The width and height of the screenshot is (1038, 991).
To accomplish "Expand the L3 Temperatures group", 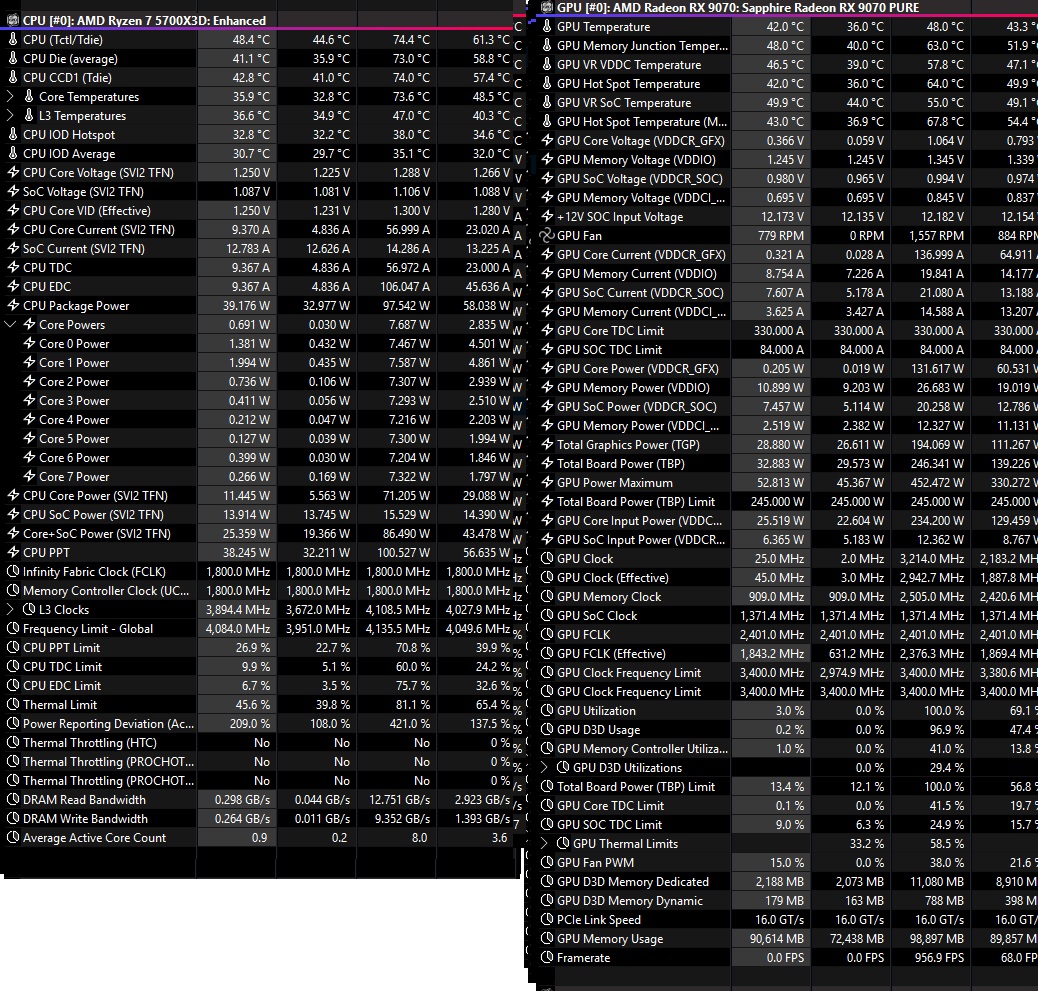I will [10, 116].
